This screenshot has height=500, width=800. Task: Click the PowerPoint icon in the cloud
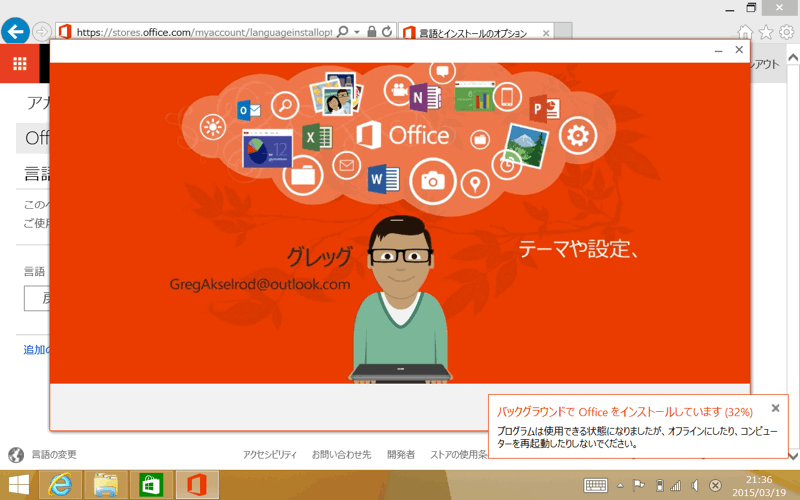[x=544, y=108]
